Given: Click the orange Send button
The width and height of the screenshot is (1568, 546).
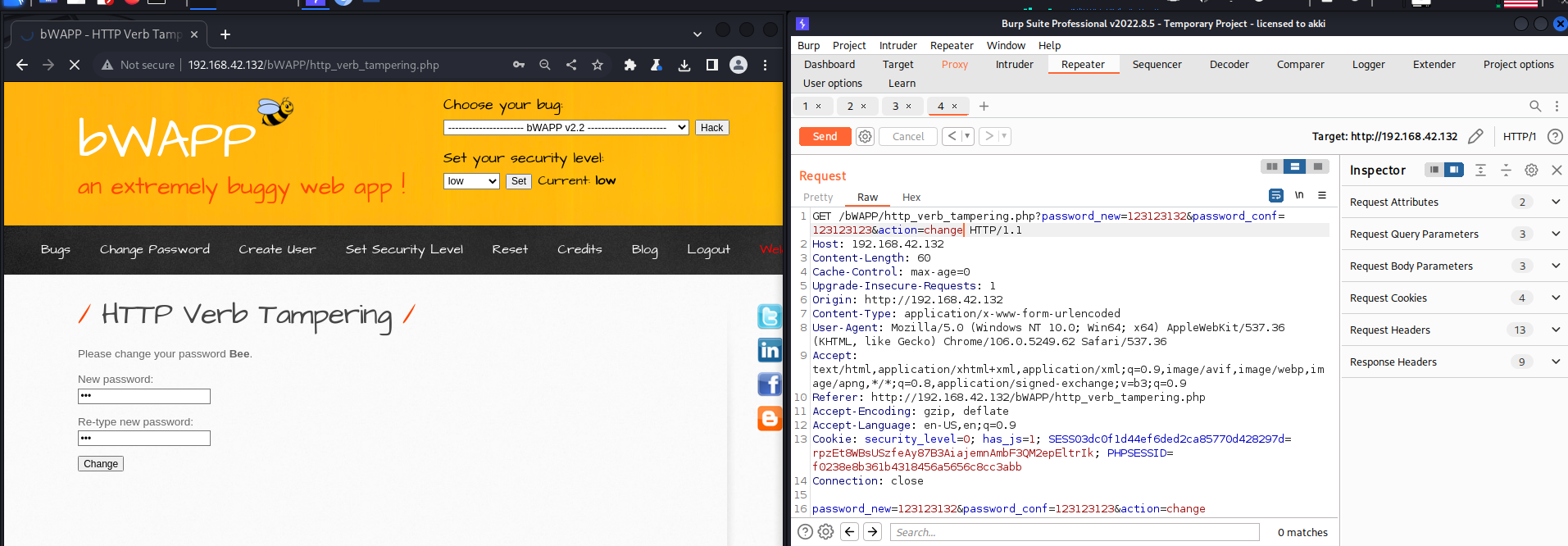Looking at the screenshot, I should click(825, 137).
